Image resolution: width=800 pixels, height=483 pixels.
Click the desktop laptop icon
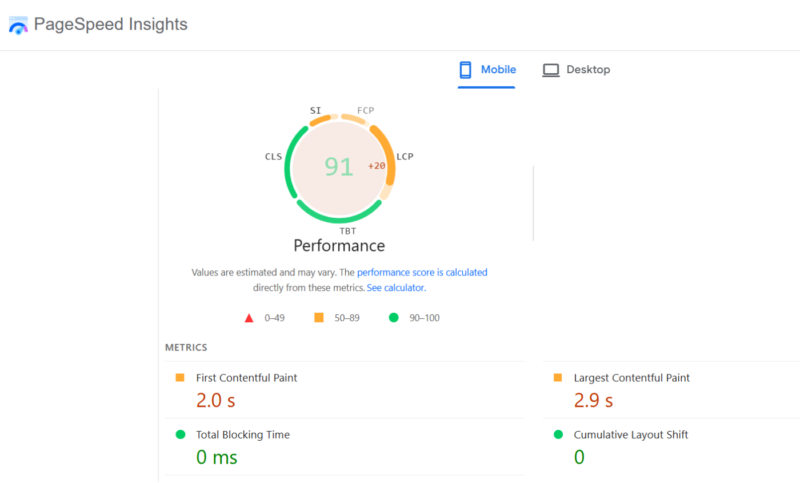[551, 70]
